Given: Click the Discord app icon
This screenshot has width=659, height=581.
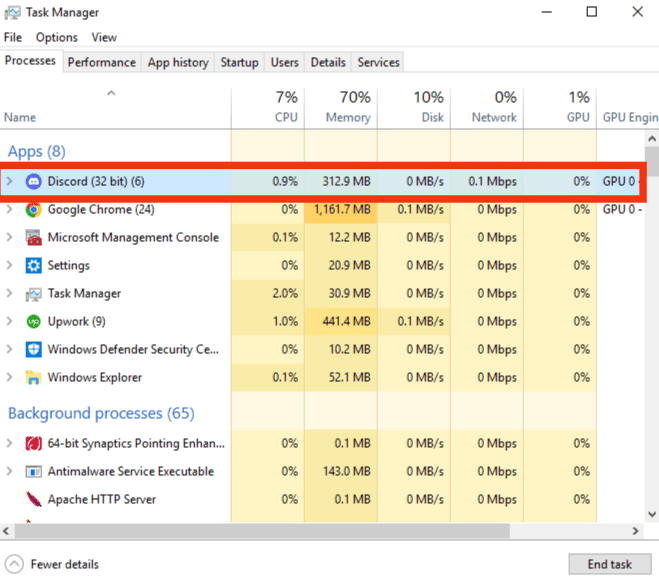Looking at the screenshot, I should [34, 182].
